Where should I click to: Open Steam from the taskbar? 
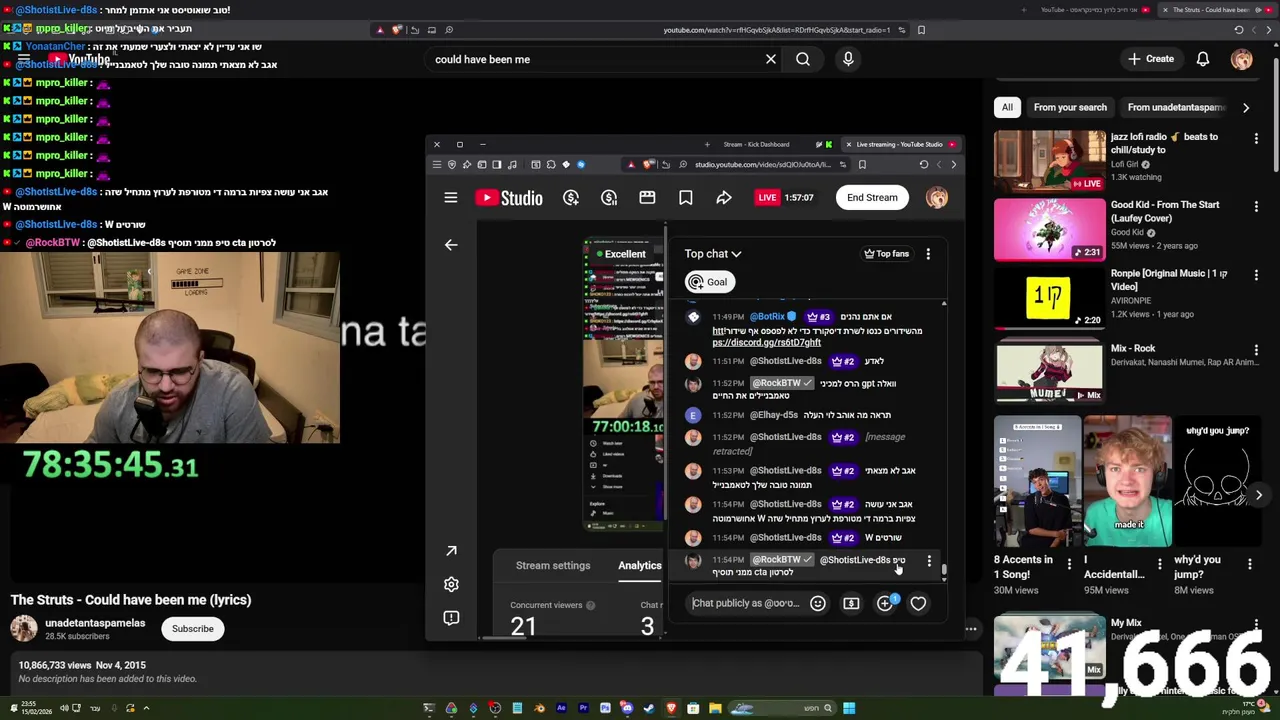coord(649,709)
